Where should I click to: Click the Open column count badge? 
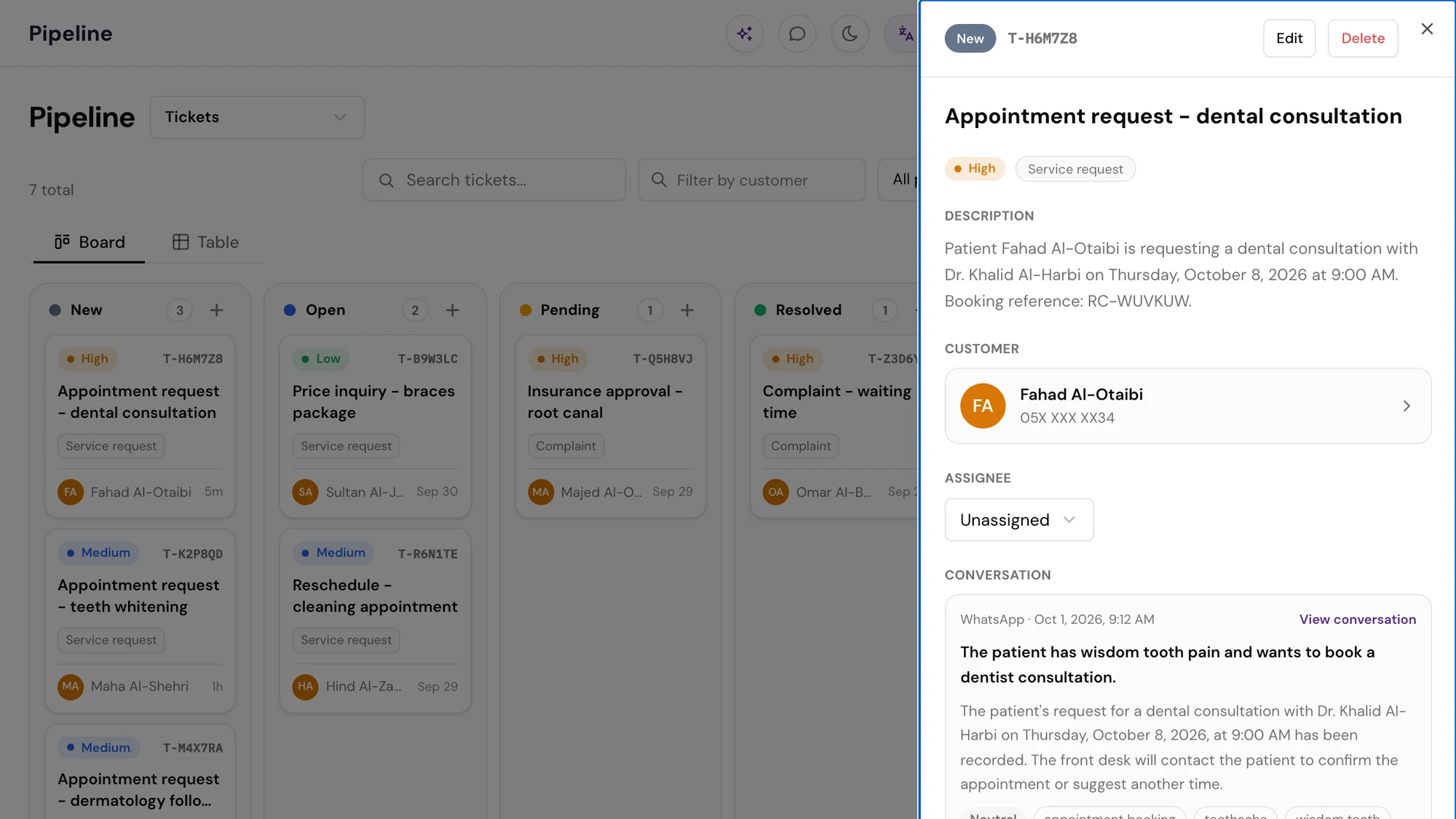coord(414,310)
